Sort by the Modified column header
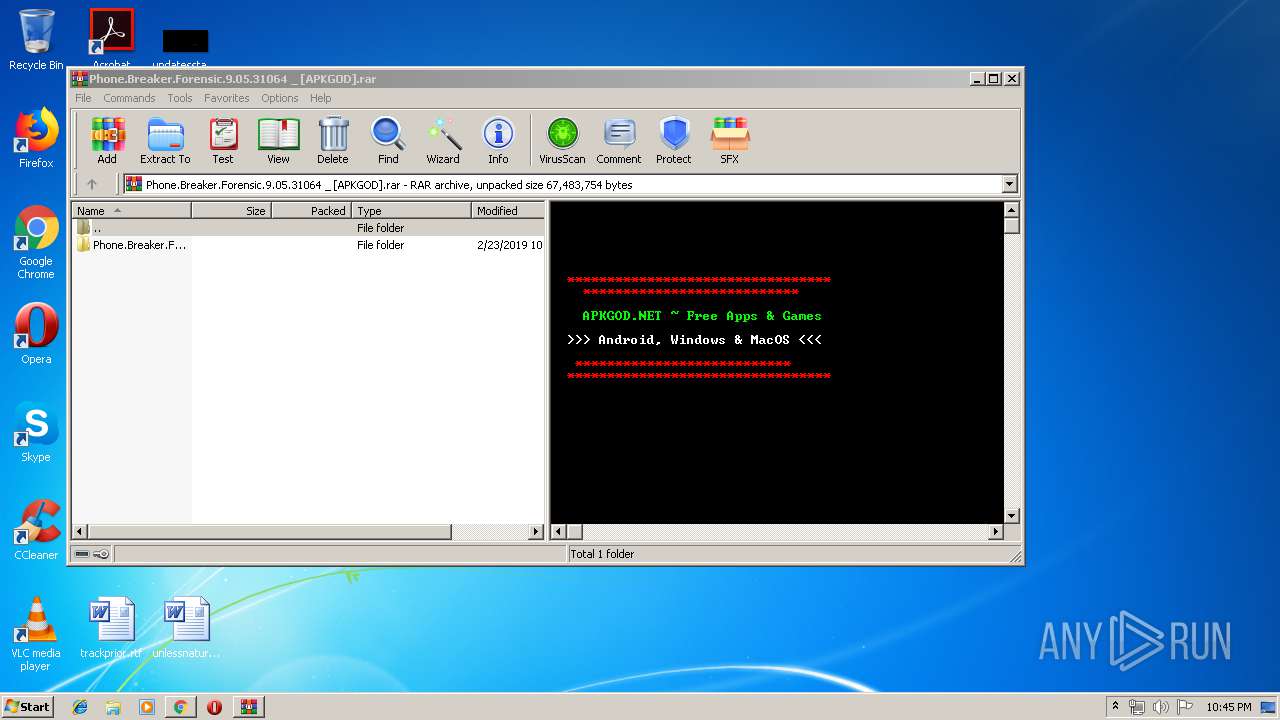The width and height of the screenshot is (1280, 720). (508, 211)
